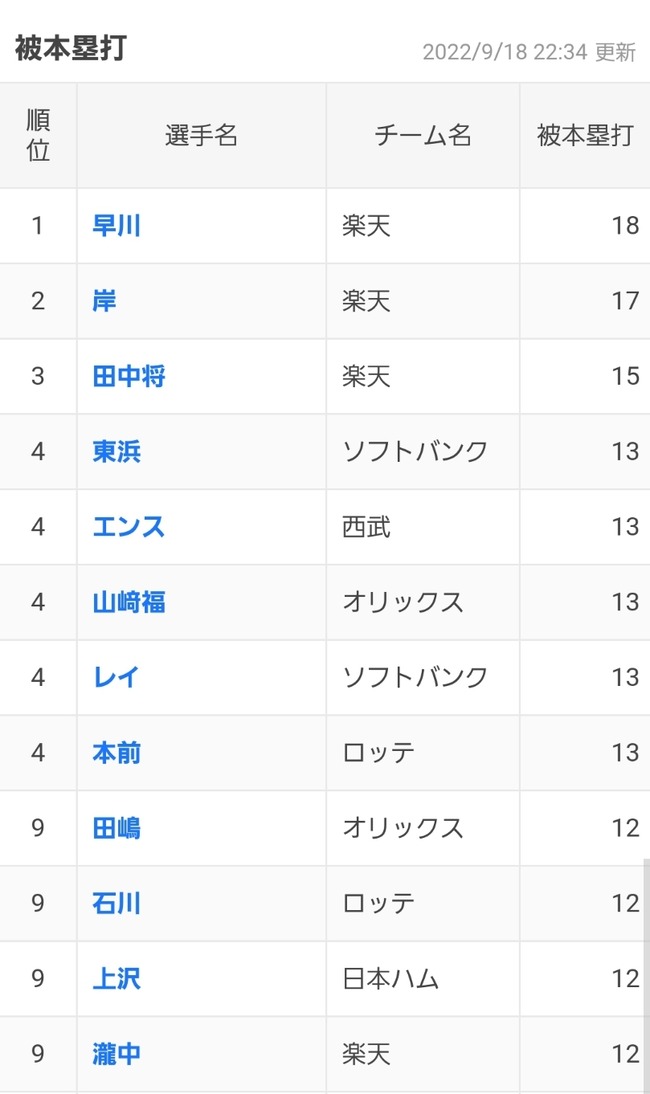The width and height of the screenshot is (650, 1094).
Task: Open player link 田嶋
Action: pos(116,828)
